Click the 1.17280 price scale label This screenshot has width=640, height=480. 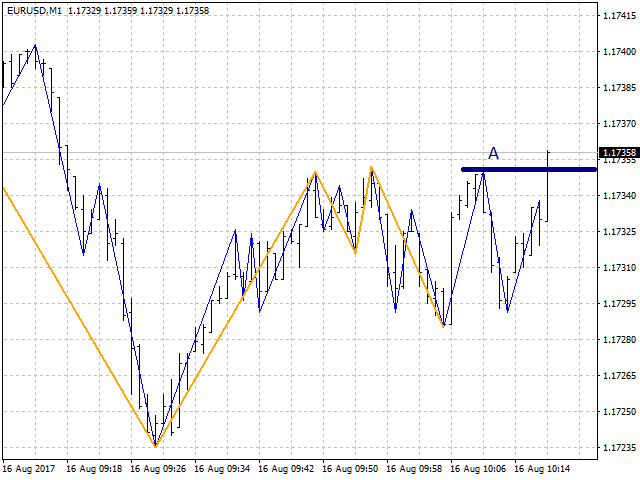click(619, 340)
